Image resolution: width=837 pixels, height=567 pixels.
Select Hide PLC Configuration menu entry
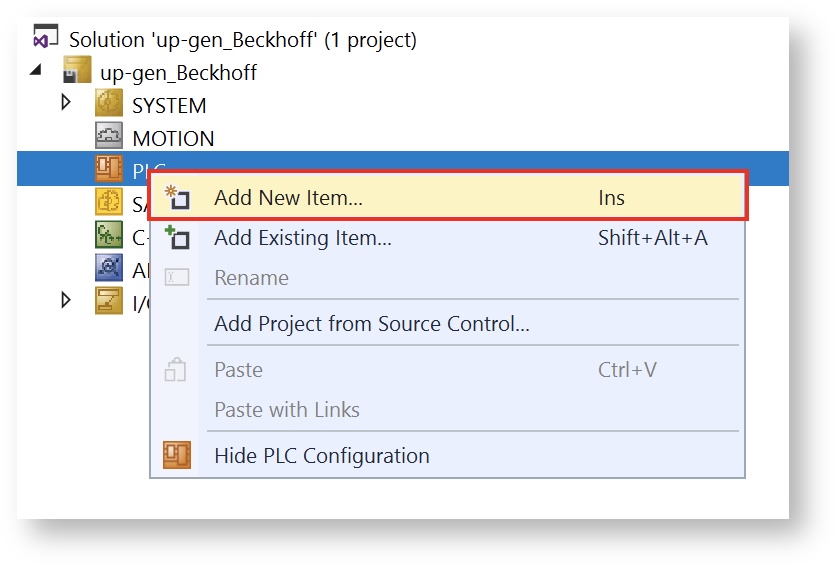[x=448, y=455]
